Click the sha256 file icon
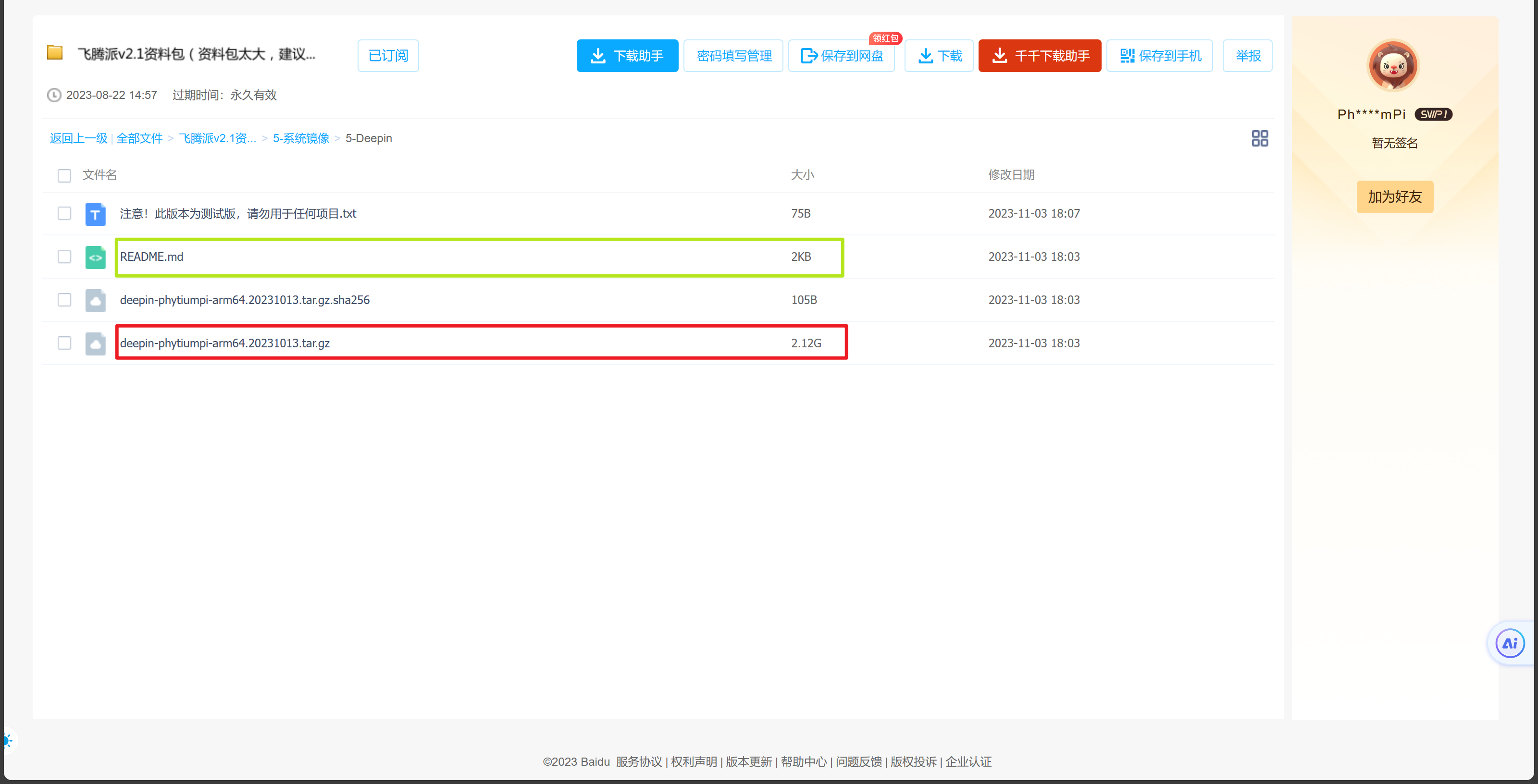 pyautogui.click(x=96, y=300)
